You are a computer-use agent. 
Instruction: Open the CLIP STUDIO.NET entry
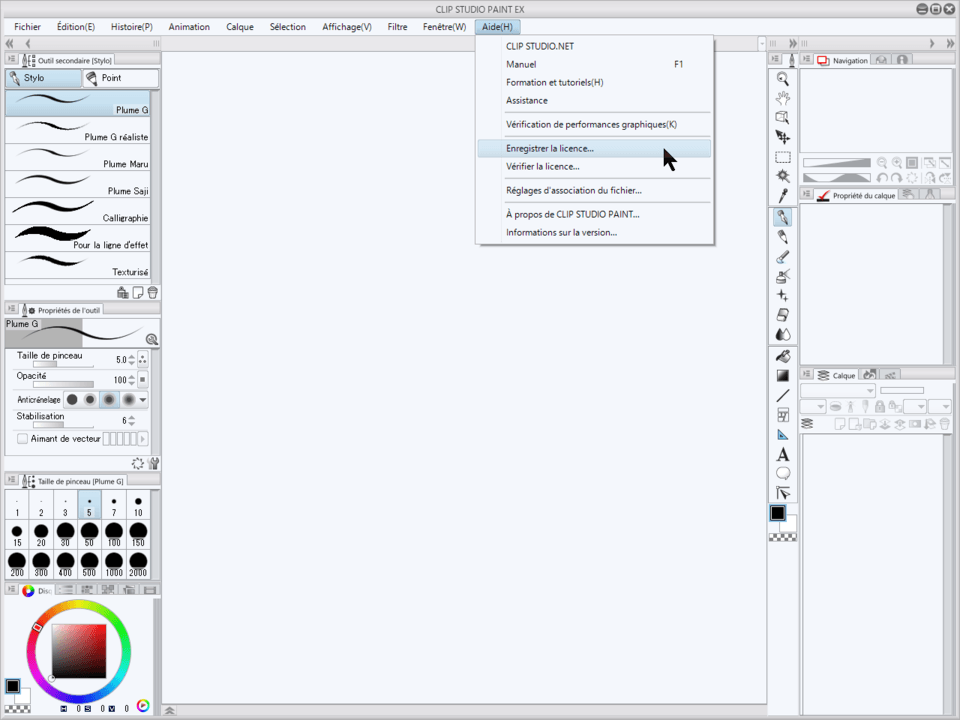click(x=594, y=46)
